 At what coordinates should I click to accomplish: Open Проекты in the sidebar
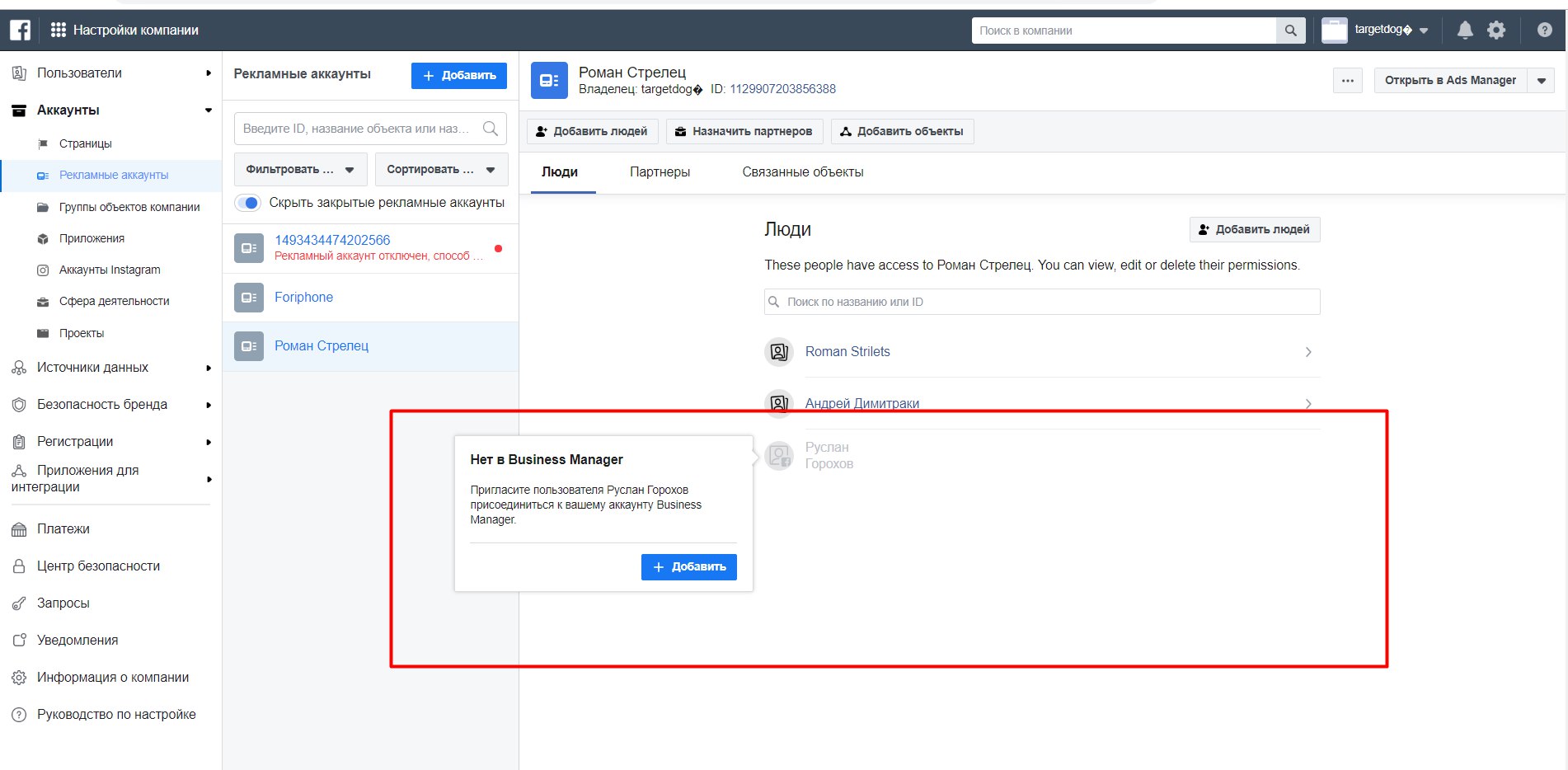[82, 333]
